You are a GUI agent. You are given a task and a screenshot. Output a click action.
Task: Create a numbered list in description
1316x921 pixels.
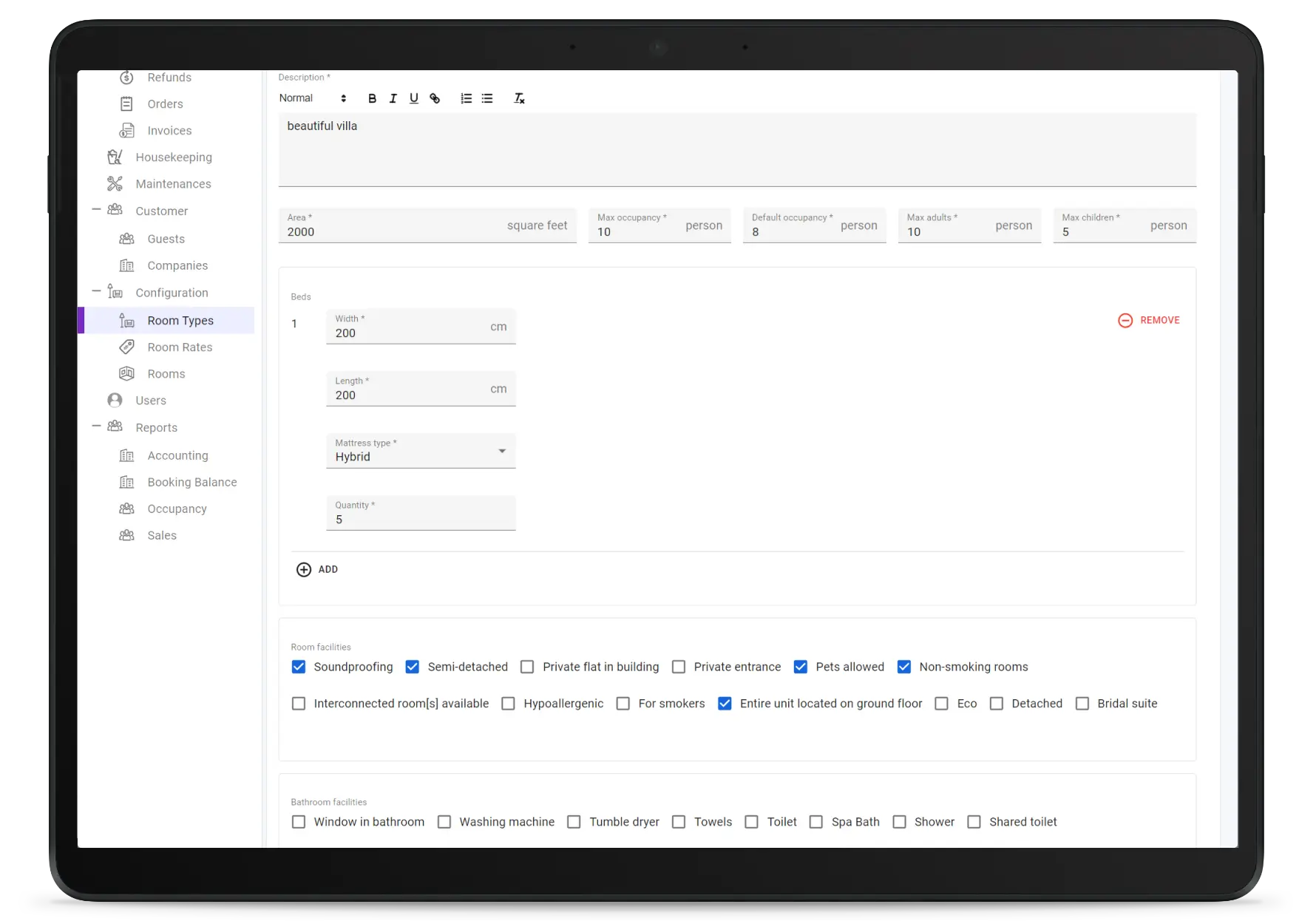pos(466,98)
